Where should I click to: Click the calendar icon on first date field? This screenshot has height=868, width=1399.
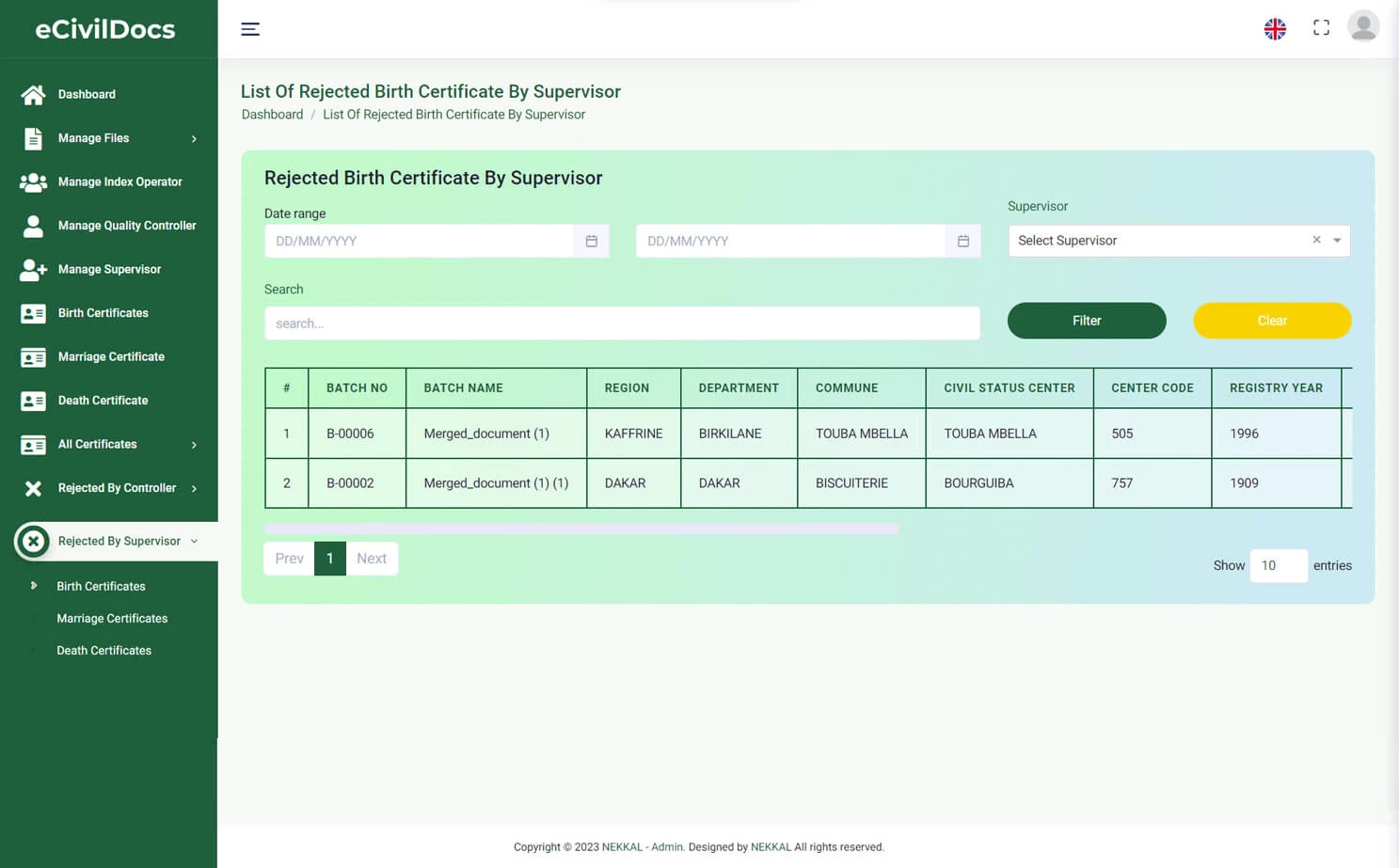(x=592, y=241)
